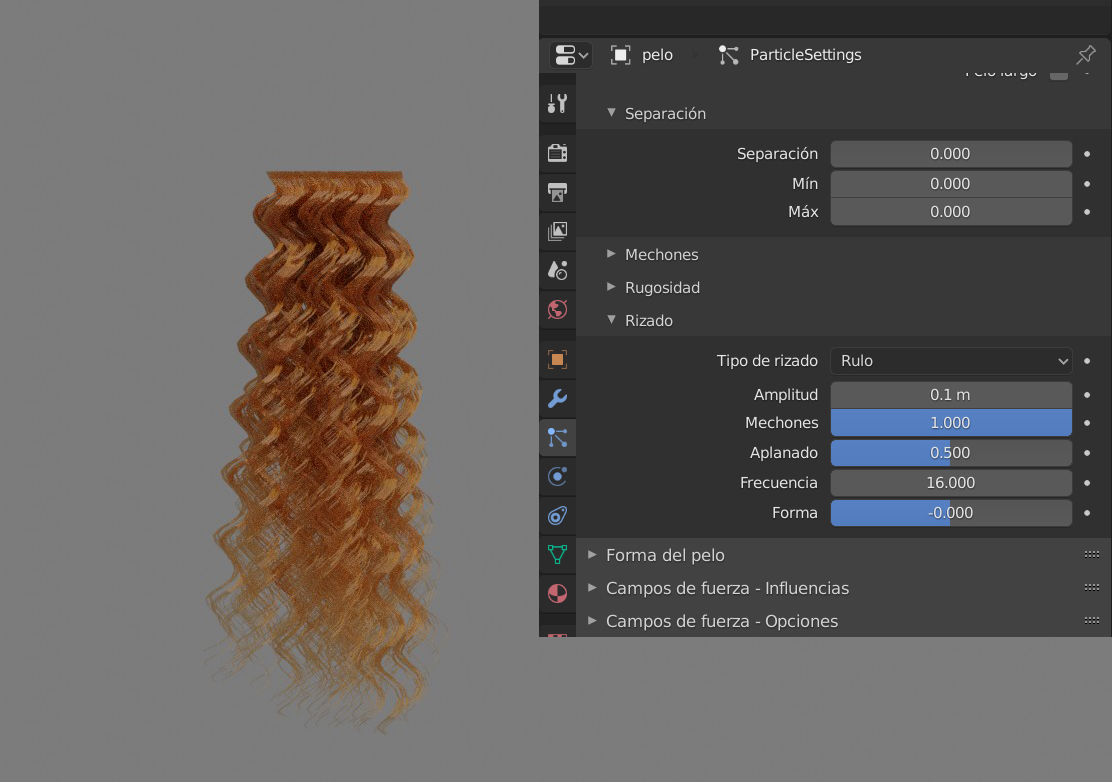
Task: Click the Separación value field
Action: click(951, 154)
